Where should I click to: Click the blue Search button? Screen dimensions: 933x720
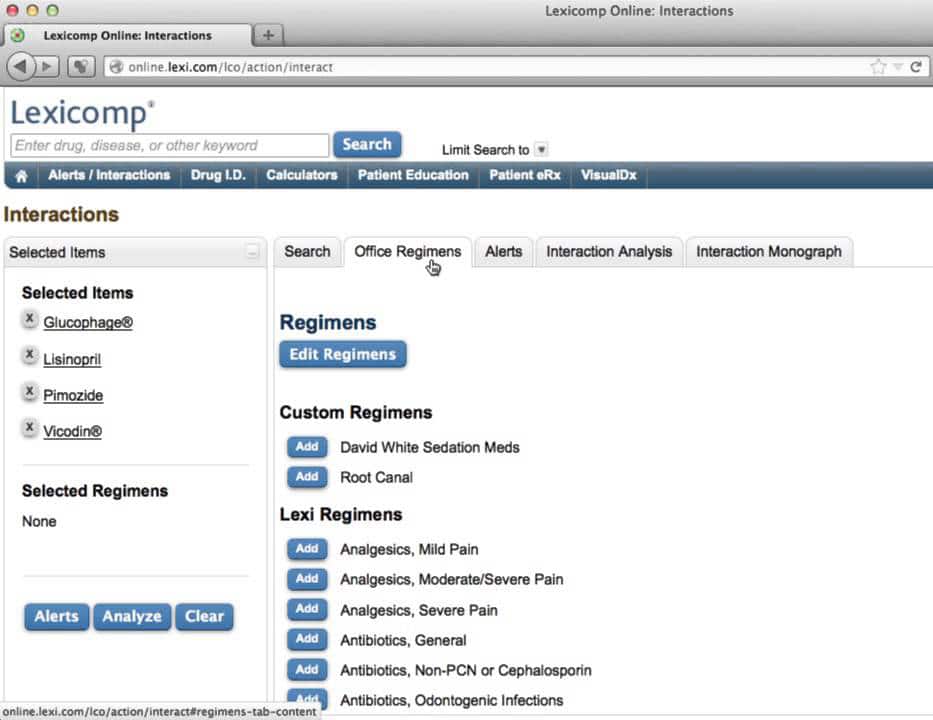pos(367,145)
